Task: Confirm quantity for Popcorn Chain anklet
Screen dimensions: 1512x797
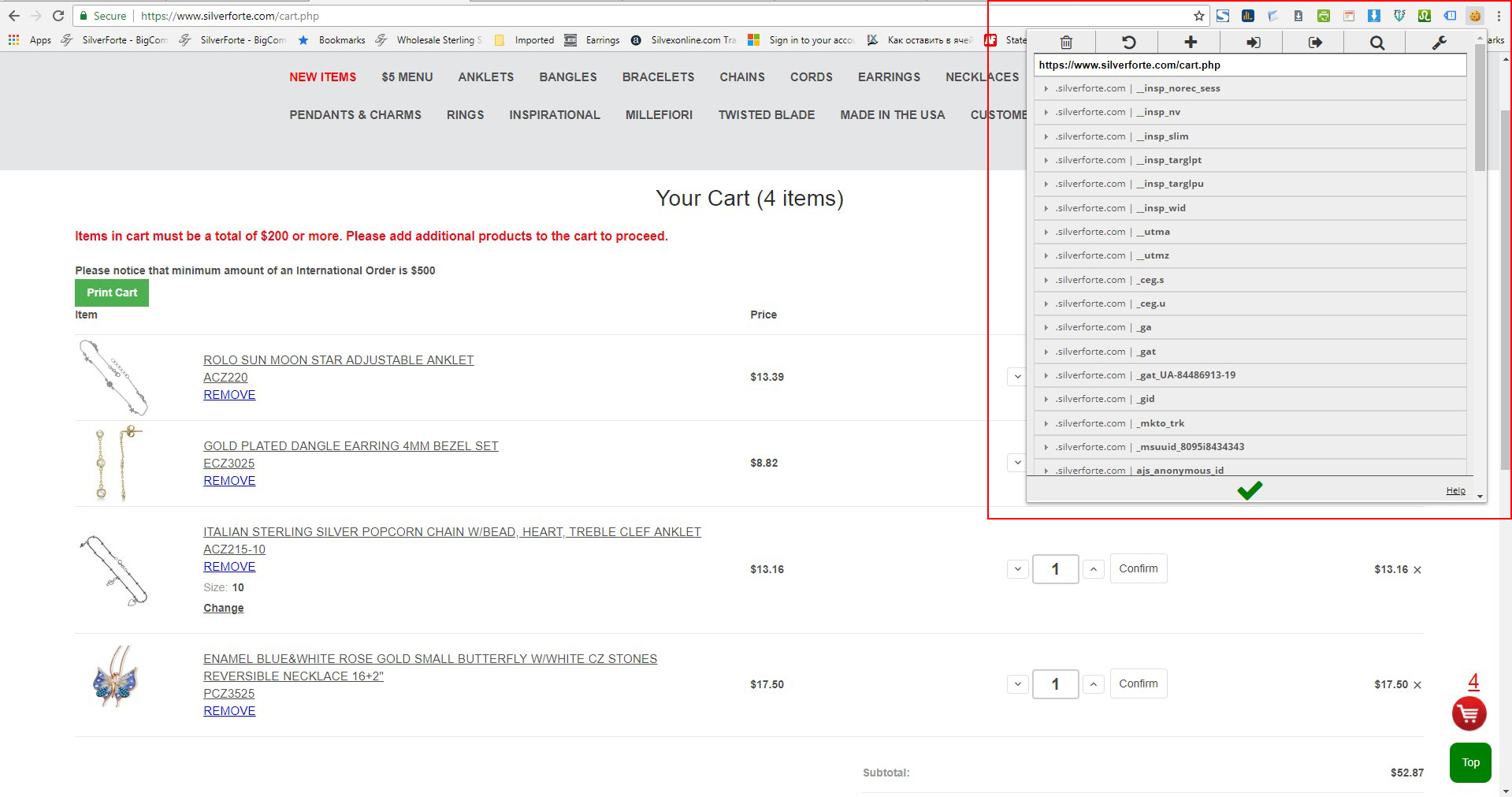Action: [1139, 568]
